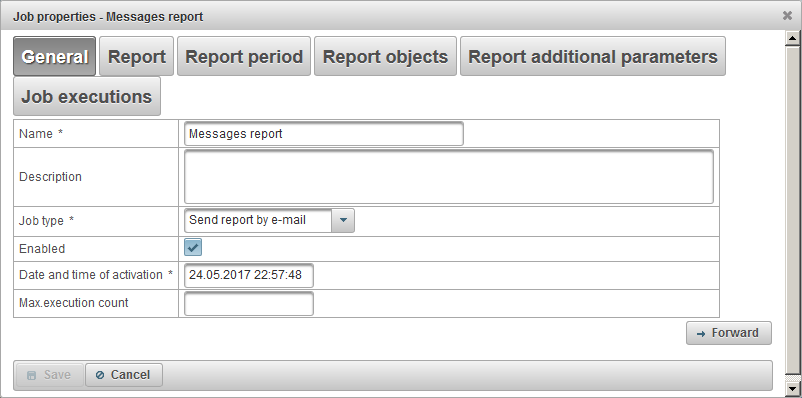The image size is (802, 398).
Task: Click the Forward button
Action: (x=729, y=333)
